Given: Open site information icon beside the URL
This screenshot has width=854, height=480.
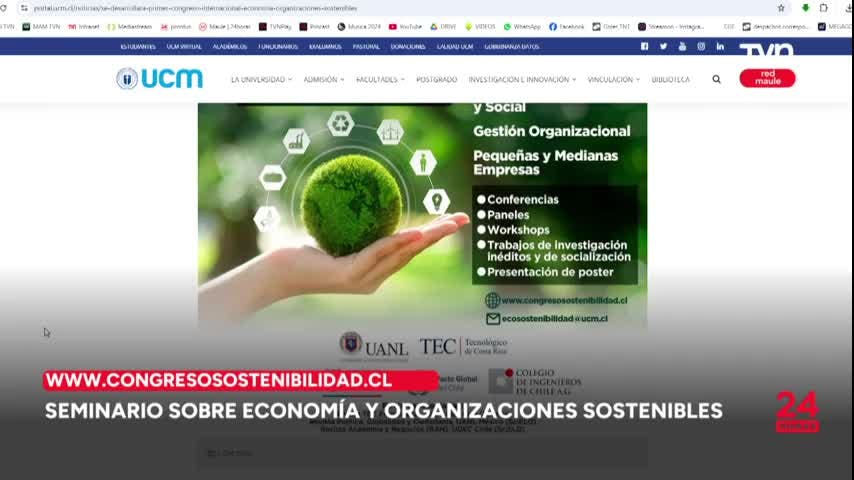Looking at the screenshot, I should [24, 8].
